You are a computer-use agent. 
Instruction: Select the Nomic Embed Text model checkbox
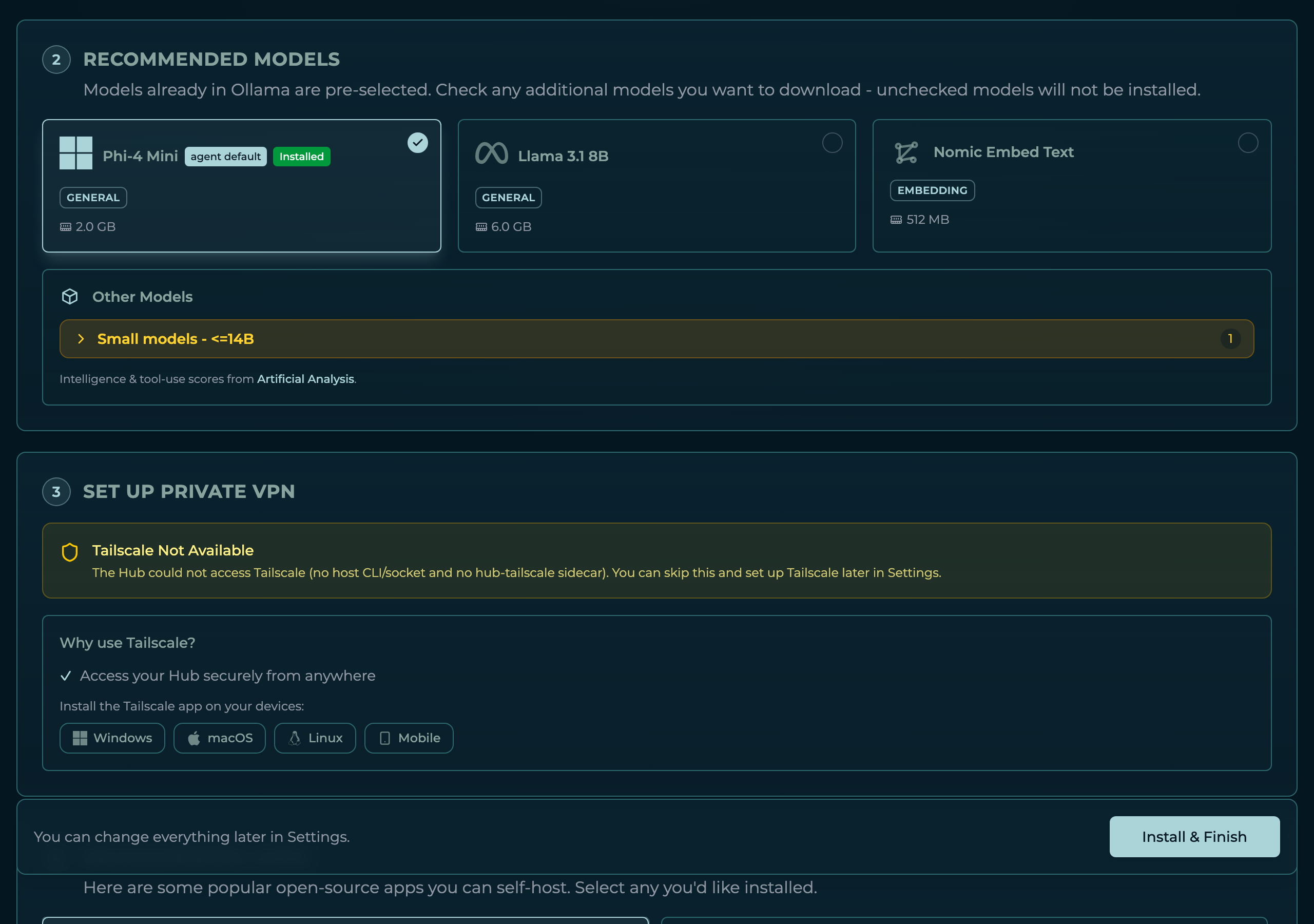[x=1248, y=143]
